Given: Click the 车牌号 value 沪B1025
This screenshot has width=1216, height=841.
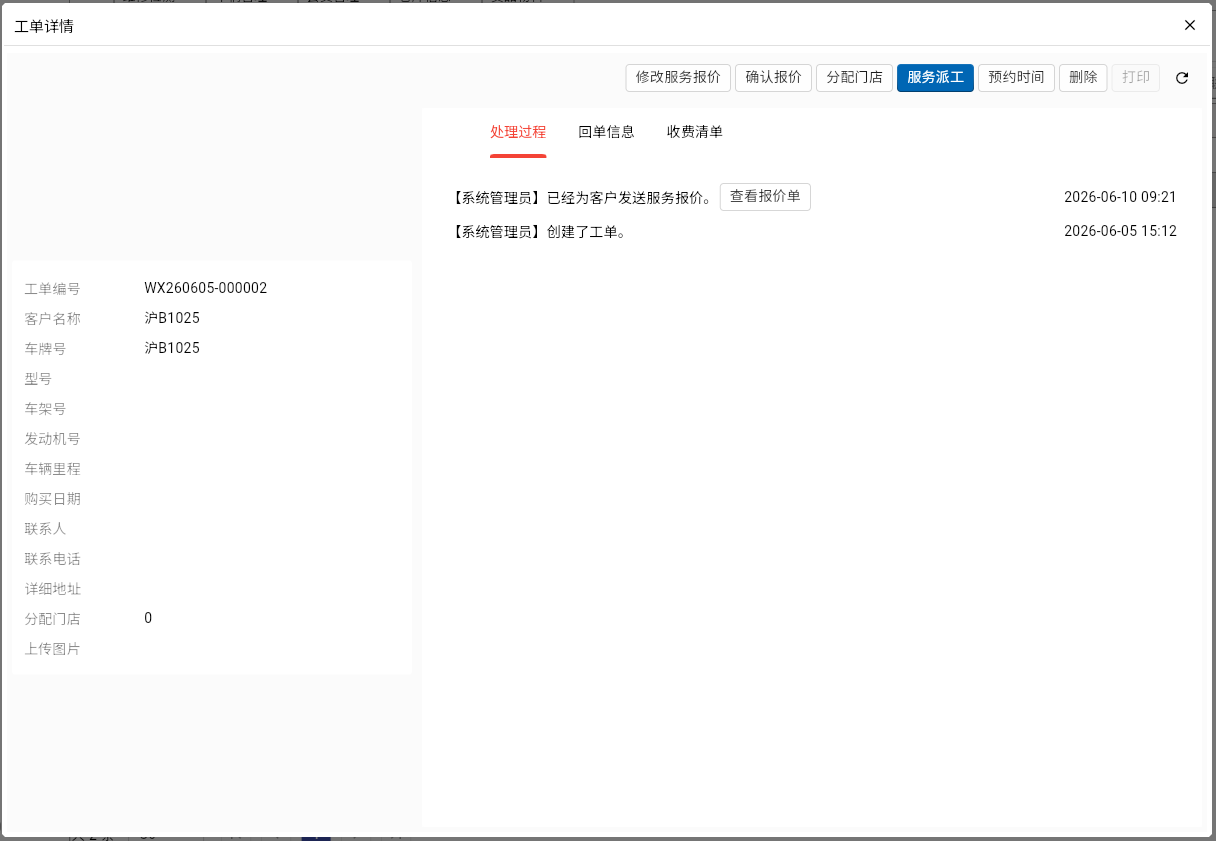Looking at the screenshot, I should [x=172, y=348].
